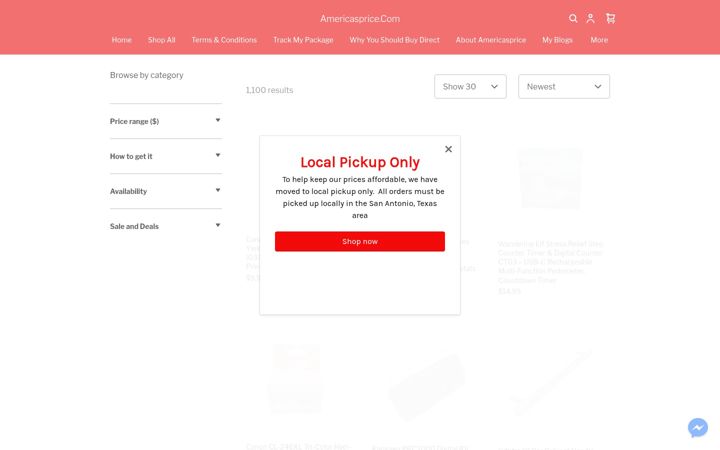Click the Browse by category heading
This screenshot has height=450, width=720.
(146, 75)
